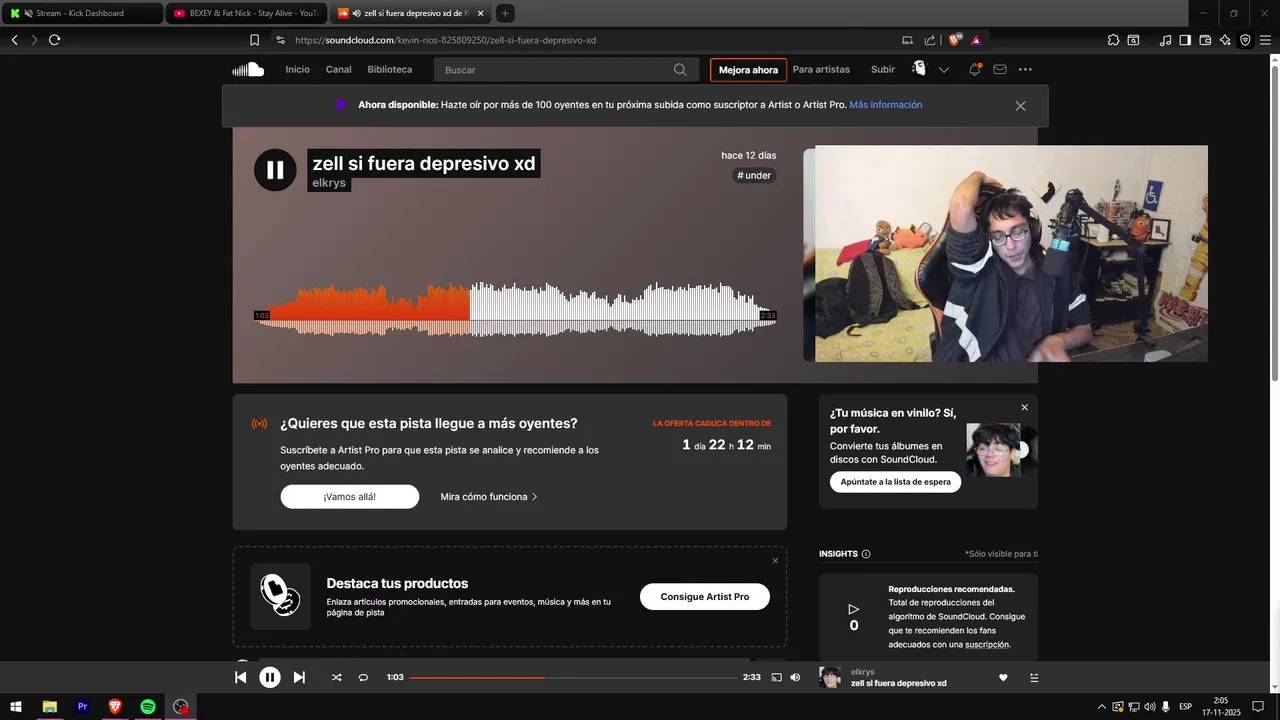The height and width of the screenshot is (720, 1280).
Task: Click the Mejora ahora upgrade button
Action: coord(748,70)
